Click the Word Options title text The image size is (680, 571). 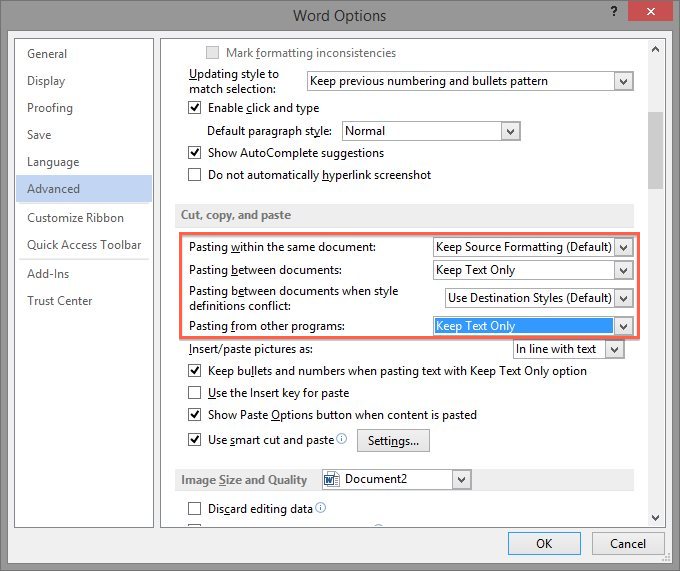coord(339,16)
